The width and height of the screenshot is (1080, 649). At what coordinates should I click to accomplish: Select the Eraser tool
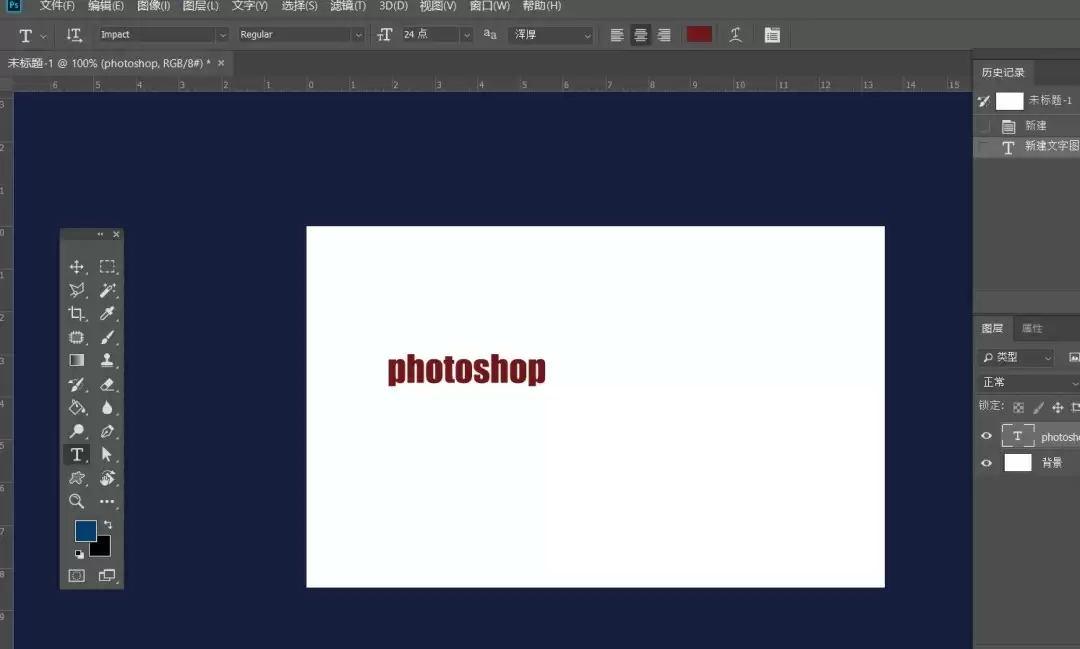(x=107, y=384)
